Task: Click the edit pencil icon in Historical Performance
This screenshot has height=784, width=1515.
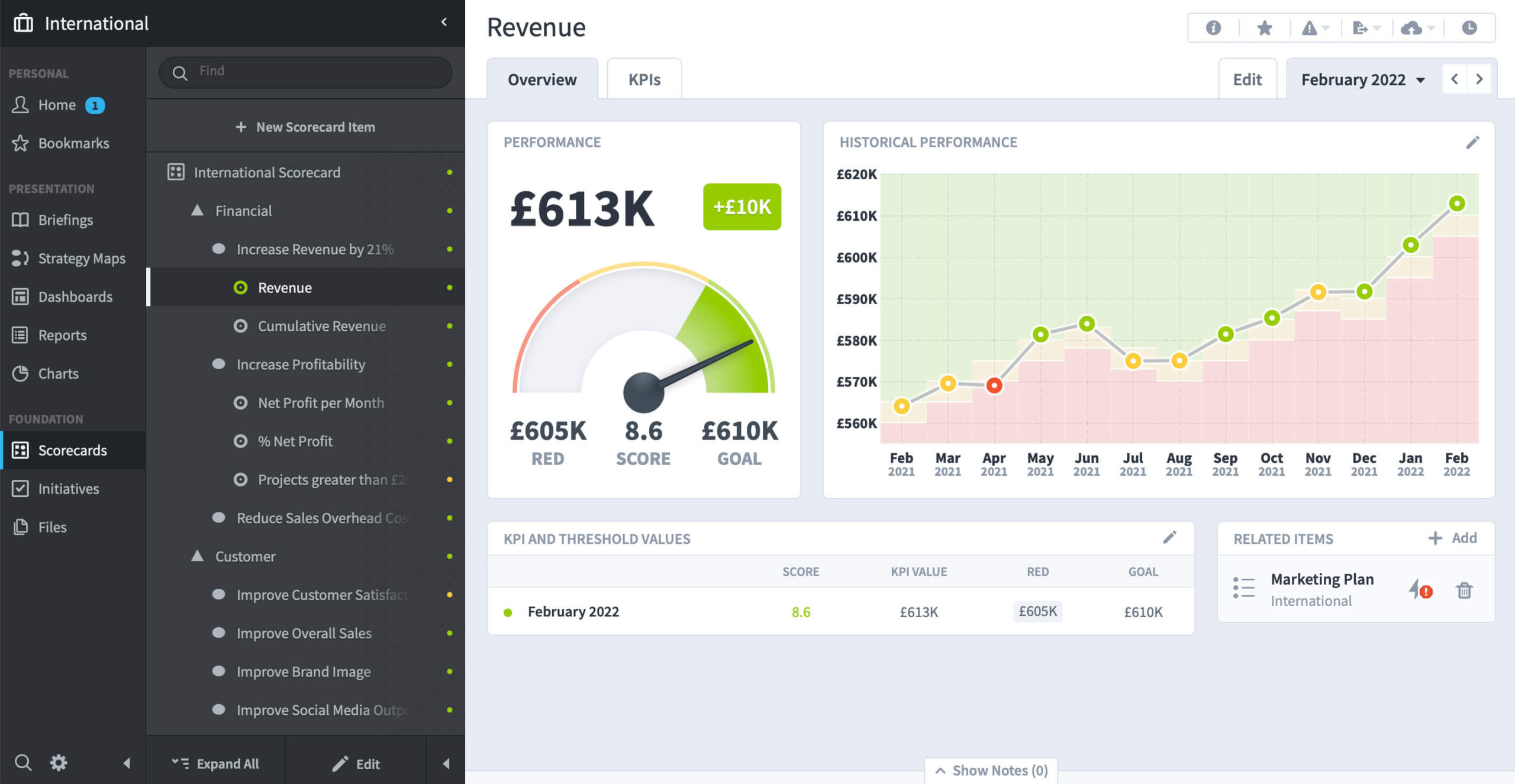Action: (1472, 142)
